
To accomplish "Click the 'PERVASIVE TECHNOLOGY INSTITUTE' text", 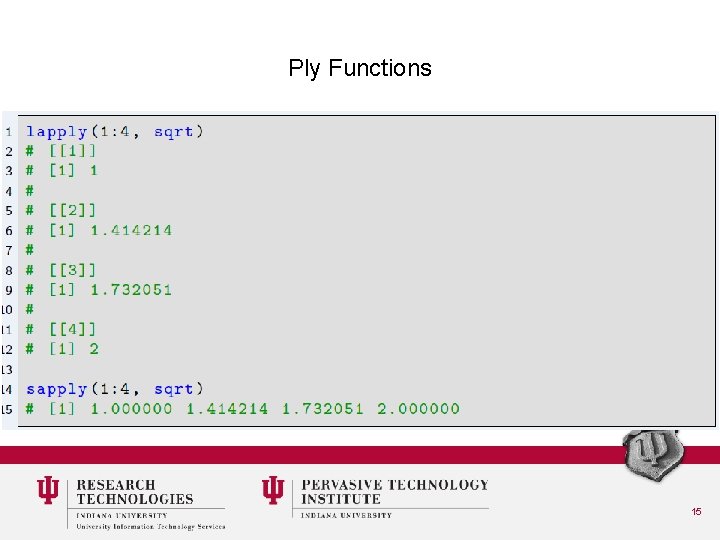I will pos(395,492).
